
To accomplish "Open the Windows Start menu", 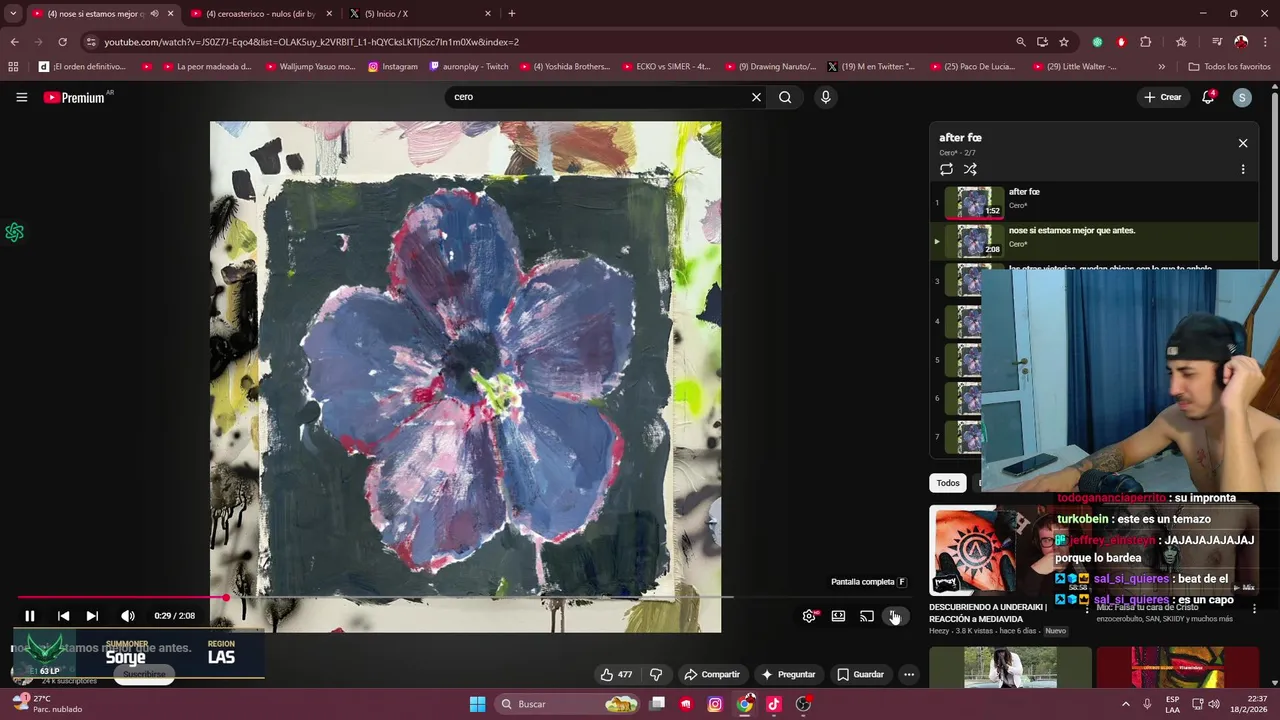I will coord(477,704).
